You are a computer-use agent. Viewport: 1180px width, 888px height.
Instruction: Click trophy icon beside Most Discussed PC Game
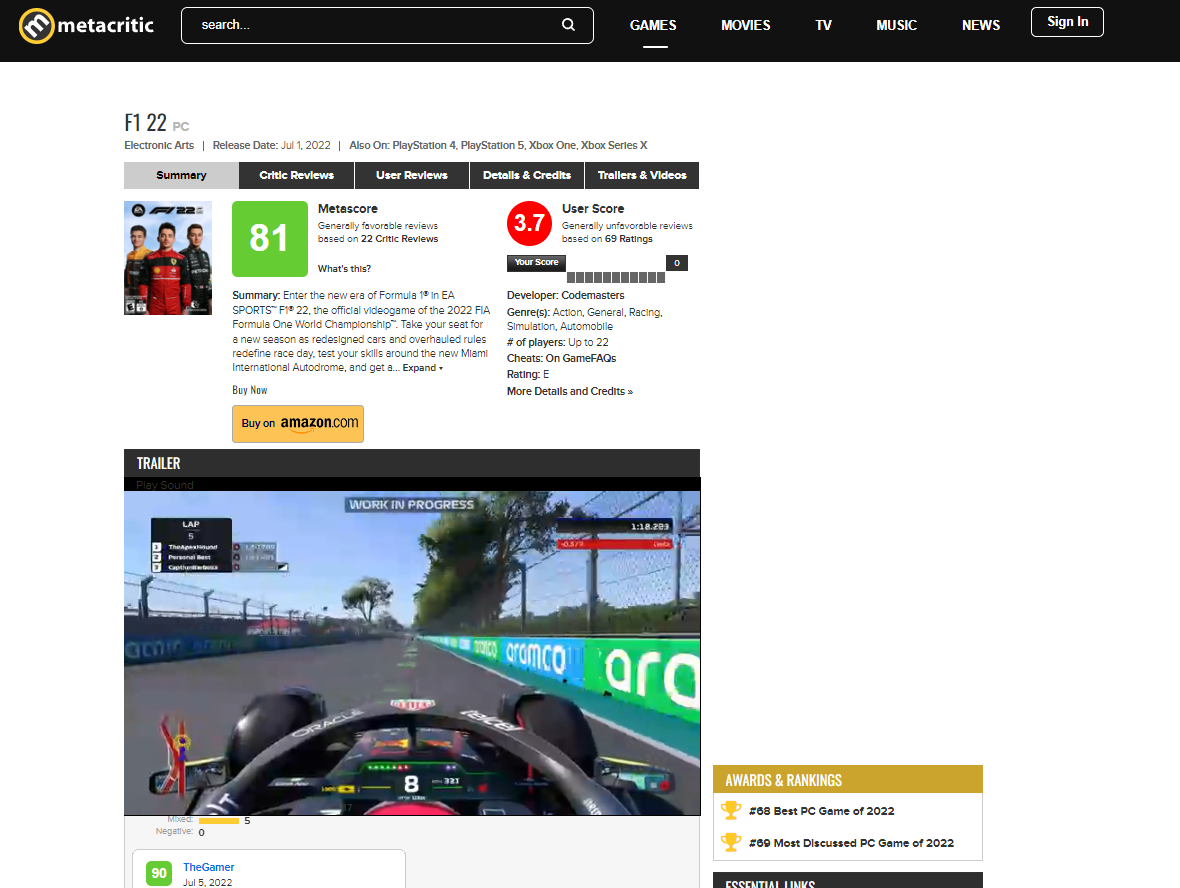(x=731, y=842)
